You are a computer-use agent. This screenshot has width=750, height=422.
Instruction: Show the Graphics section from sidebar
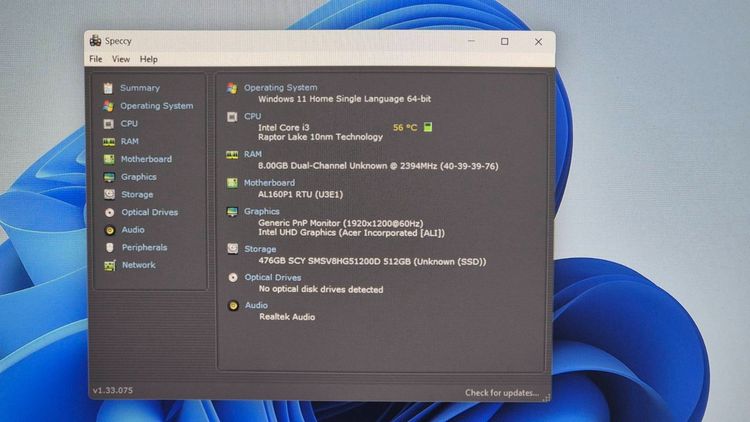pos(138,177)
